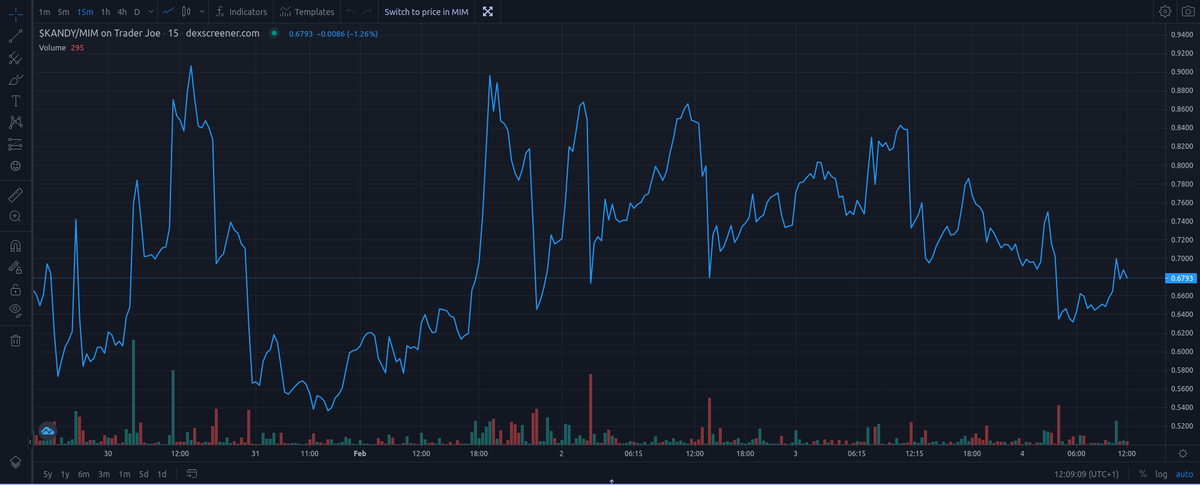Open chart settings gear icon
The height and width of the screenshot is (485, 1200).
coord(1165,12)
